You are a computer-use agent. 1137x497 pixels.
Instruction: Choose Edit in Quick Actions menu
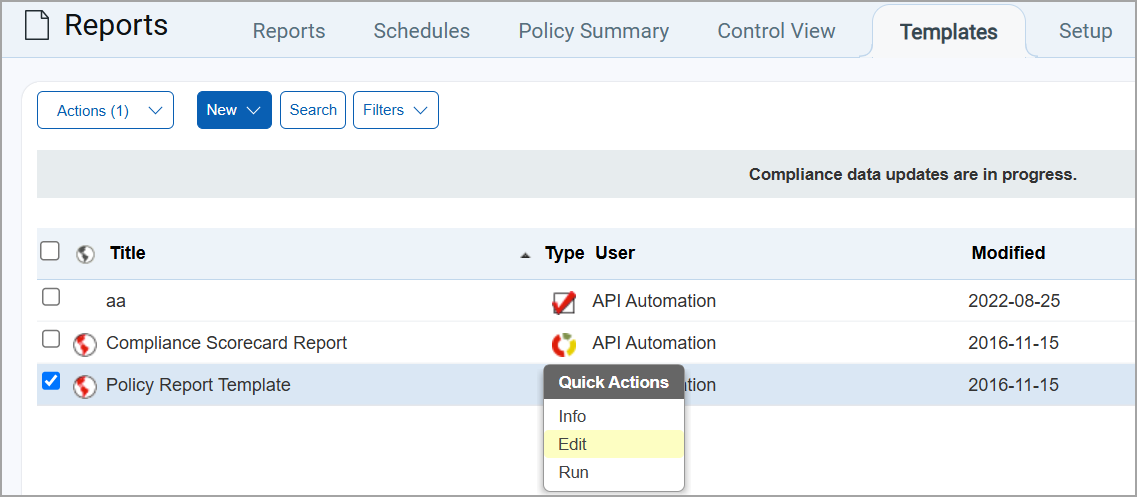pos(613,444)
